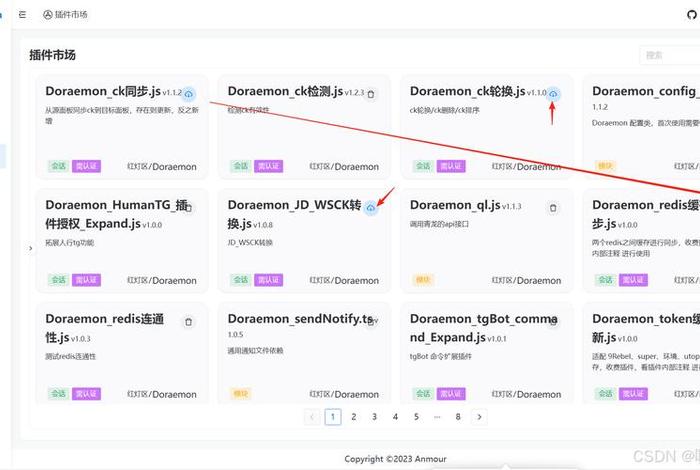Jump to page 3
This screenshot has width=700, height=470.
(375, 417)
